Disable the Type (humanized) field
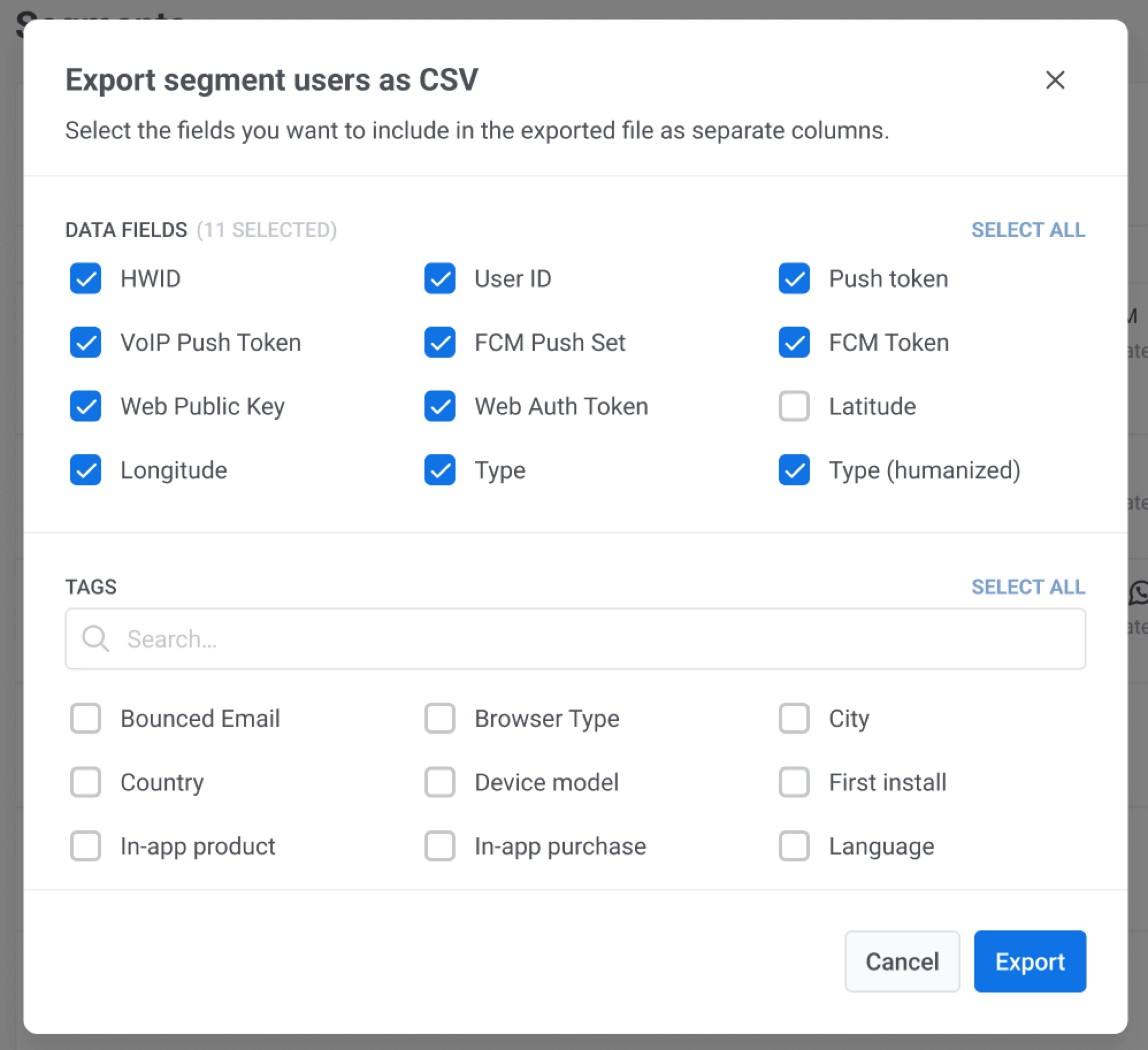Viewport: 1148px width, 1050px height. 794,470
